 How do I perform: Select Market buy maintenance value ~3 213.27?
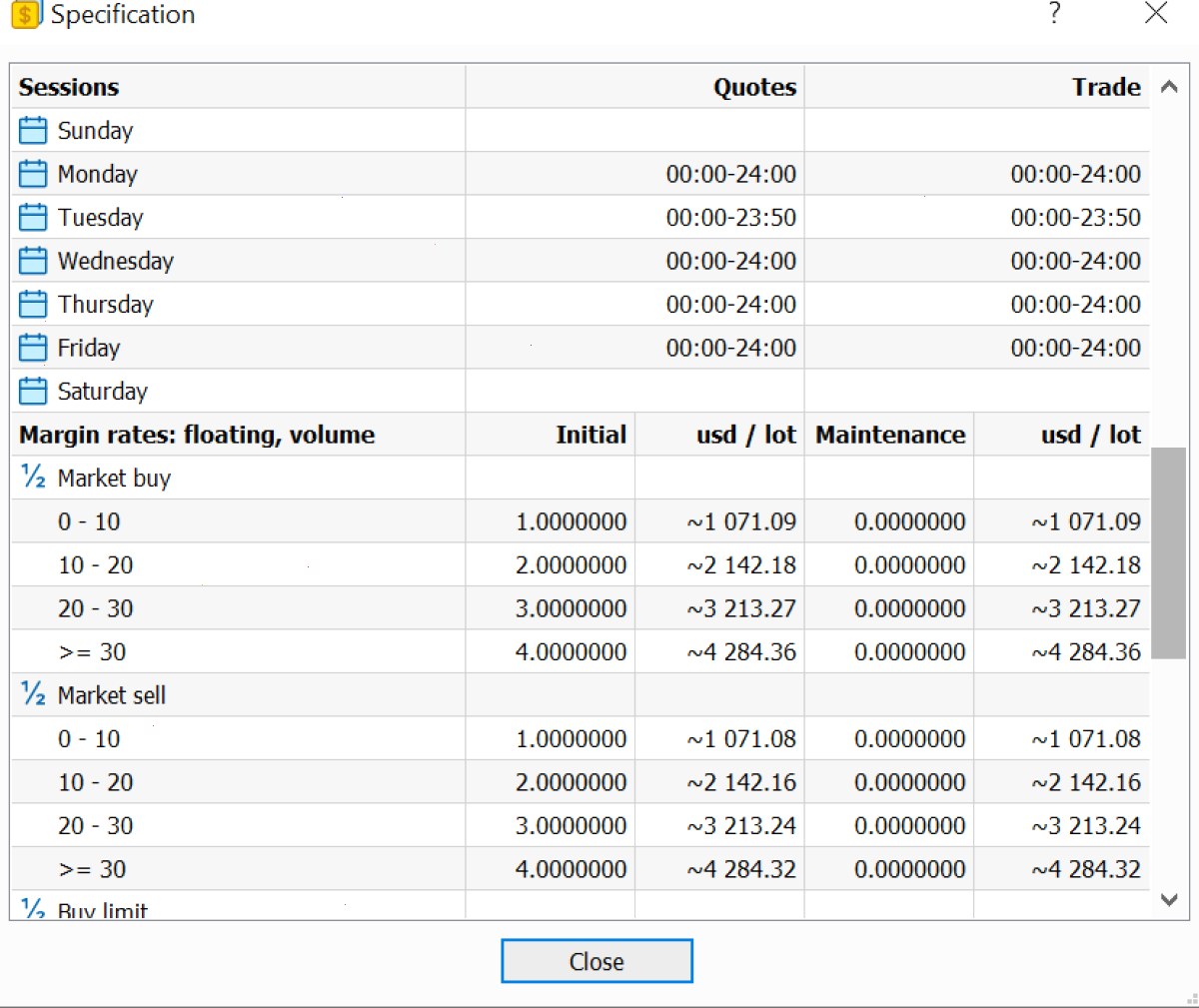[1086, 608]
